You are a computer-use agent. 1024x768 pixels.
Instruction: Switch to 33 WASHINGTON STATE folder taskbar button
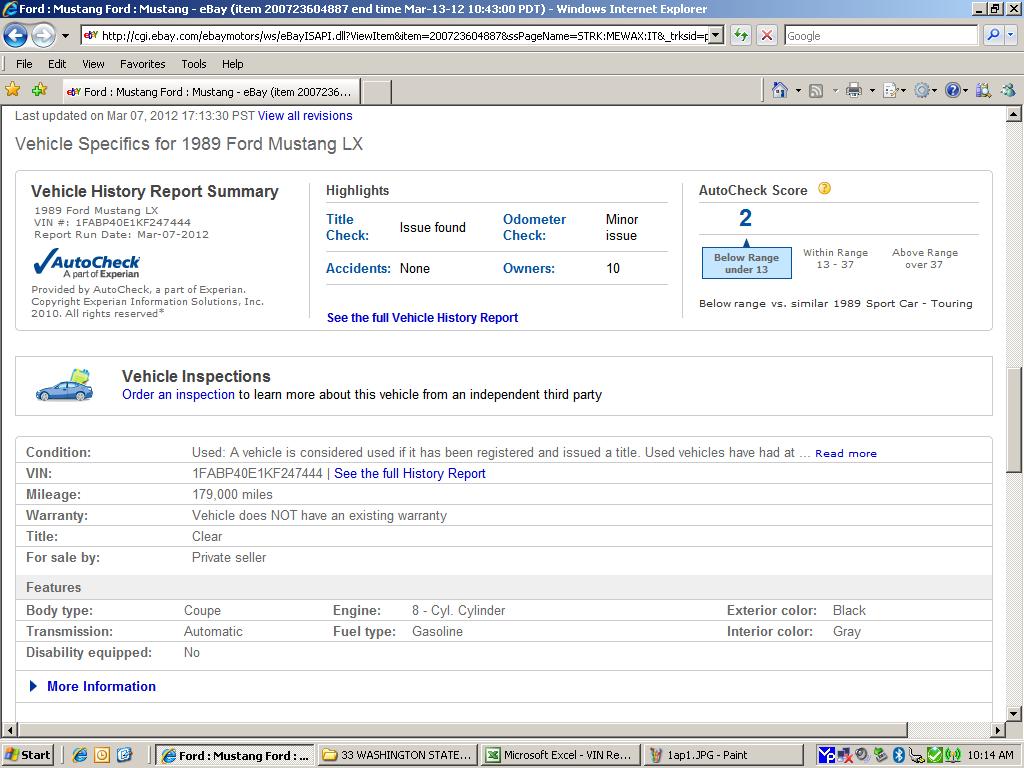tap(398, 755)
